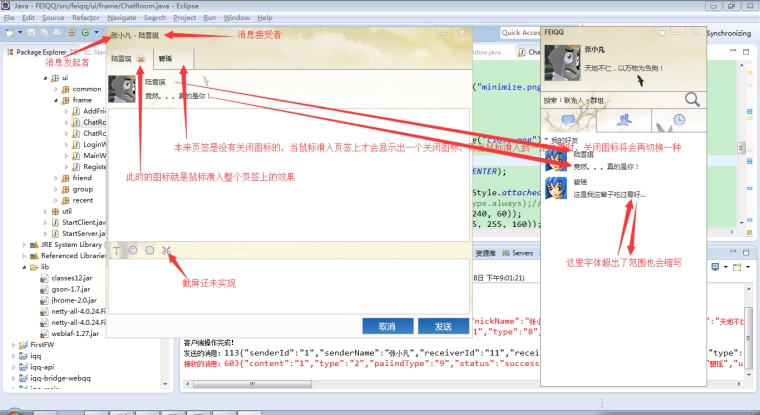
Task: Open the Project menu
Action: coord(185,17)
